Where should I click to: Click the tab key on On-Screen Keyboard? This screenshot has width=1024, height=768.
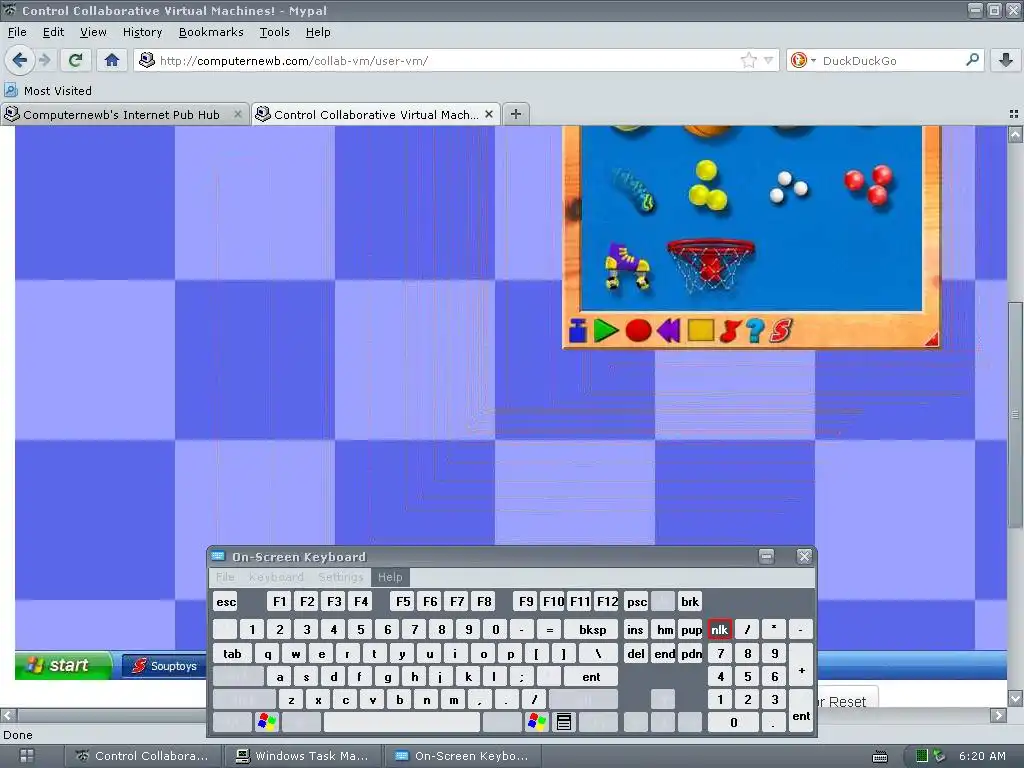click(232, 654)
